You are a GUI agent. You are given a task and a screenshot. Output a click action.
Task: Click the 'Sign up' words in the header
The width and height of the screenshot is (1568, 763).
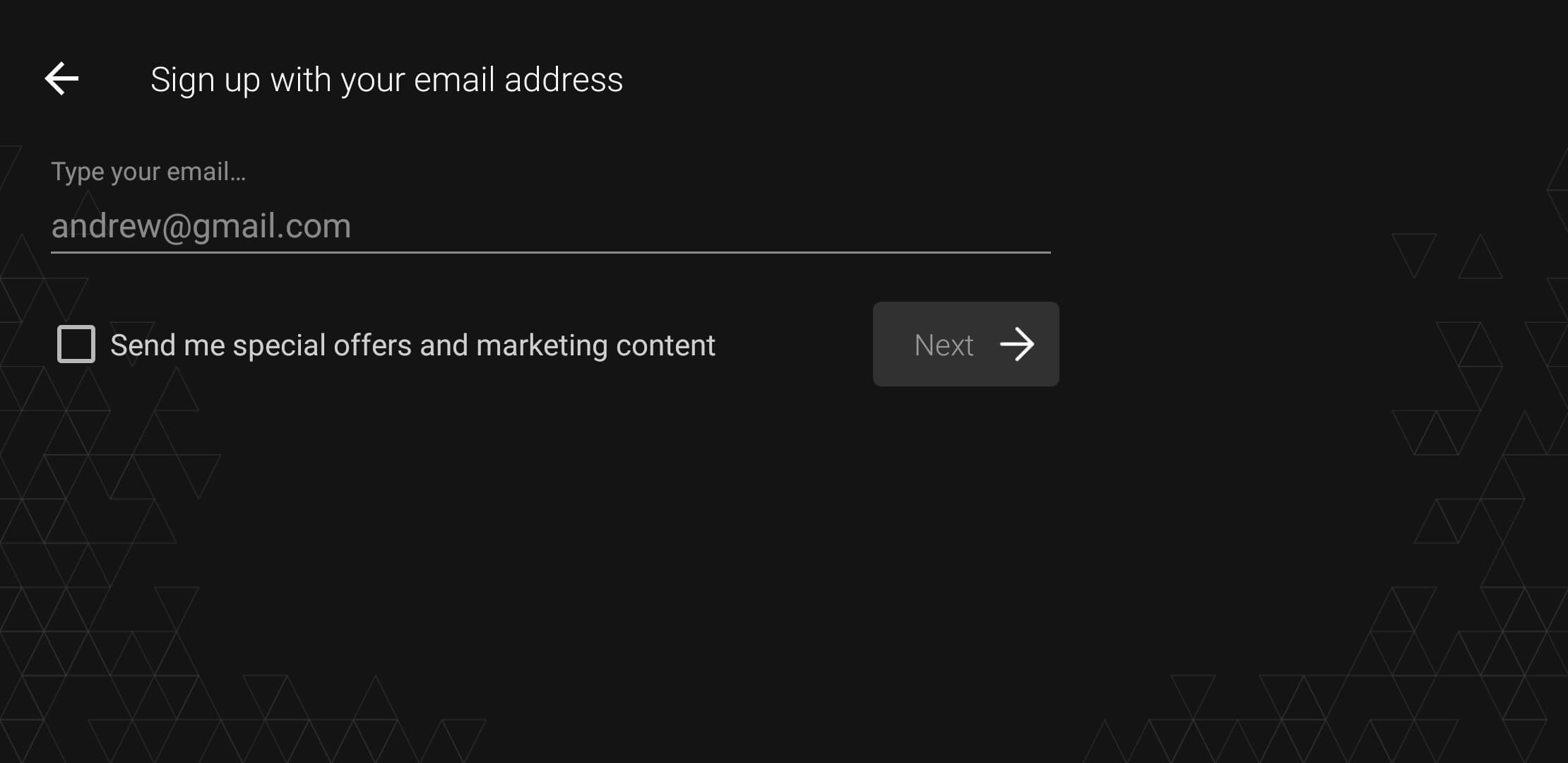coord(206,80)
